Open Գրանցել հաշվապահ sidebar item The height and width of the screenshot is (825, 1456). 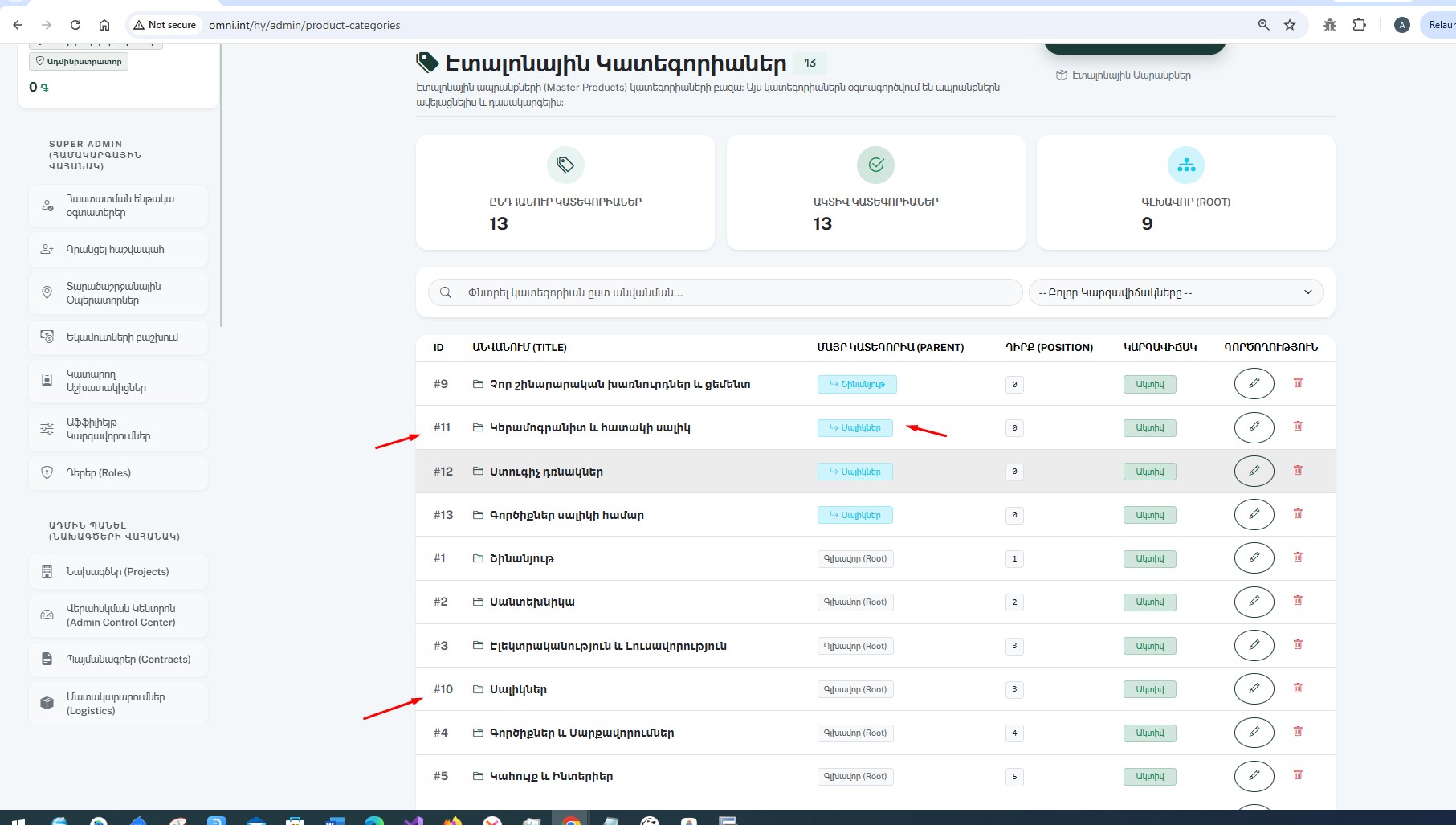click(118, 249)
